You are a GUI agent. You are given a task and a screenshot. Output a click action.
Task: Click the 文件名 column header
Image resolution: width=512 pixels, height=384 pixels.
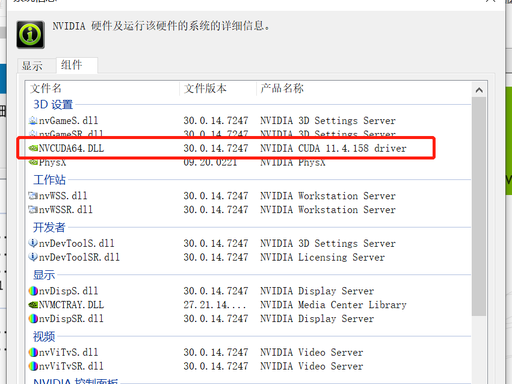pos(46,88)
